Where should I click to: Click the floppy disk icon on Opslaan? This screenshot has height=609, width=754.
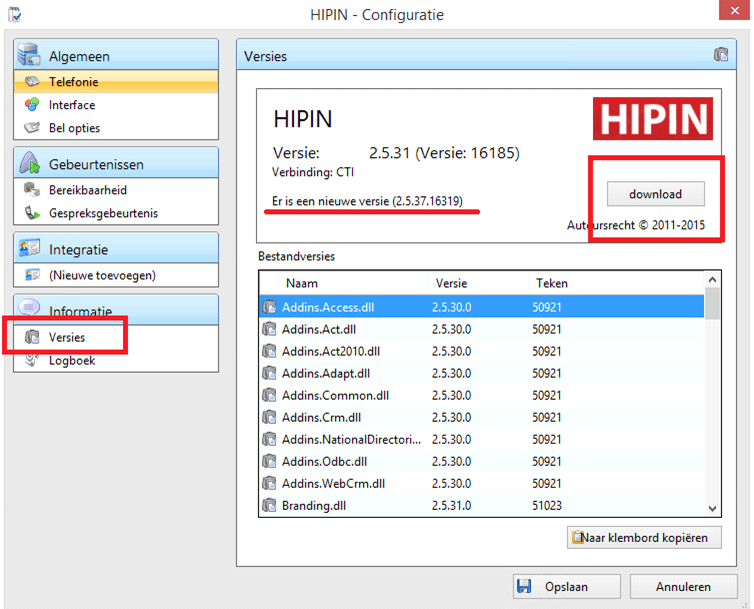524,586
